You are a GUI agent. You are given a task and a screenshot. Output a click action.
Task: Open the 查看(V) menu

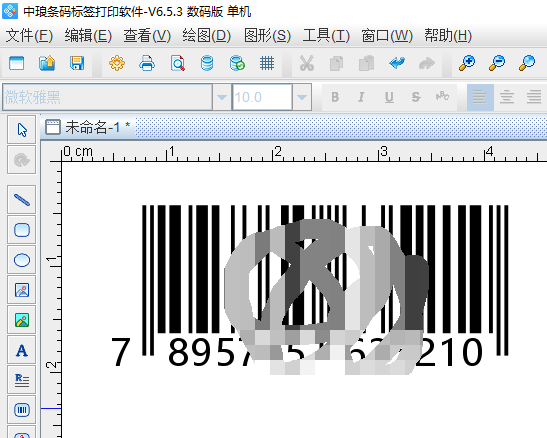[x=147, y=36]
